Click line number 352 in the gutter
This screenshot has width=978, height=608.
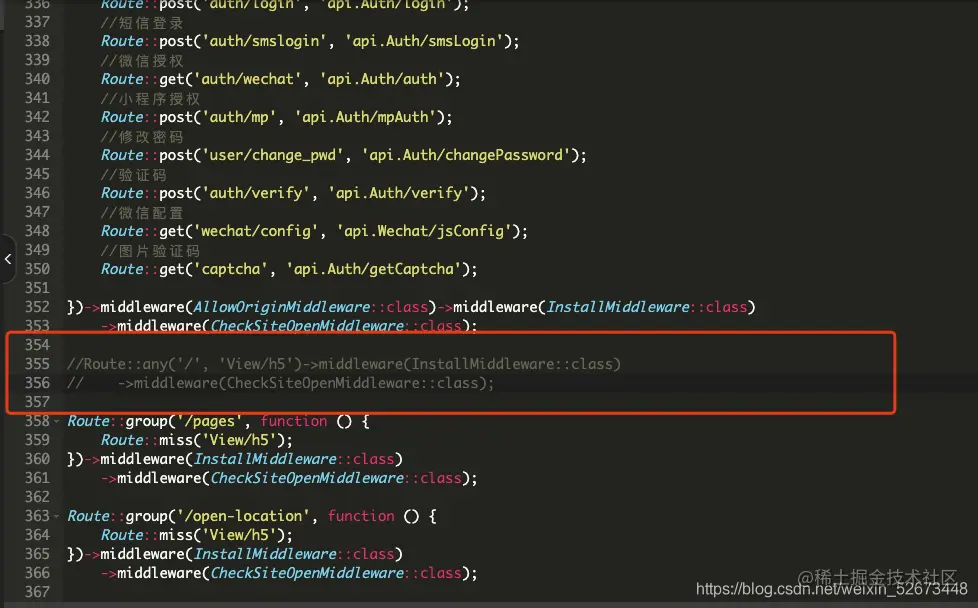pyautogui.click(x=37, y=307)
